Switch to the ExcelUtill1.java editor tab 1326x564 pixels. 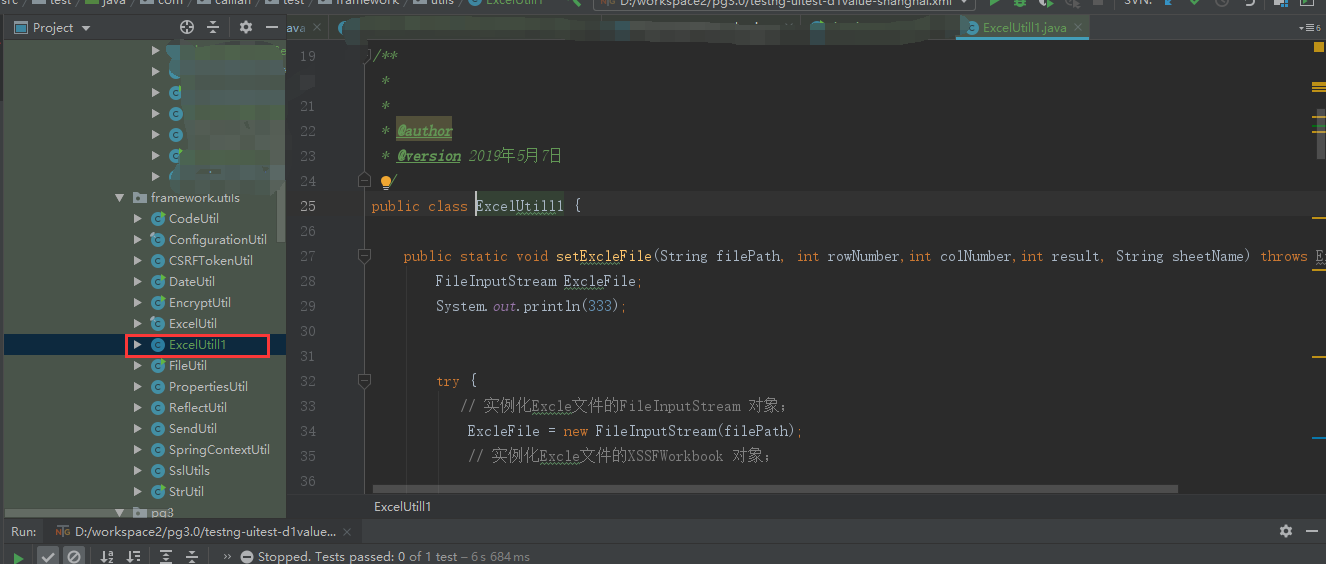coord(1024,28)
